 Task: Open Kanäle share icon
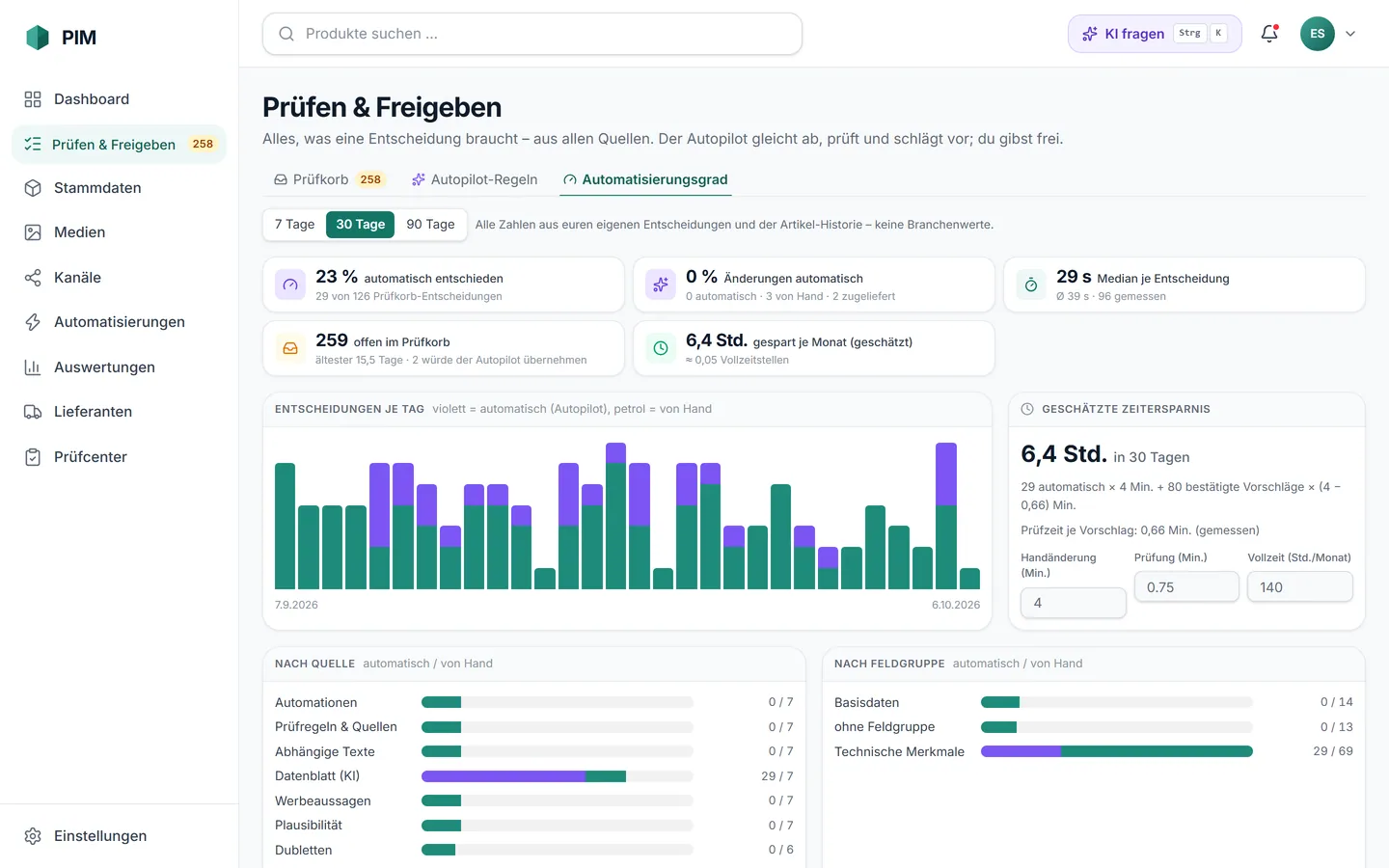pyautogui.click(x=33, y=278)
